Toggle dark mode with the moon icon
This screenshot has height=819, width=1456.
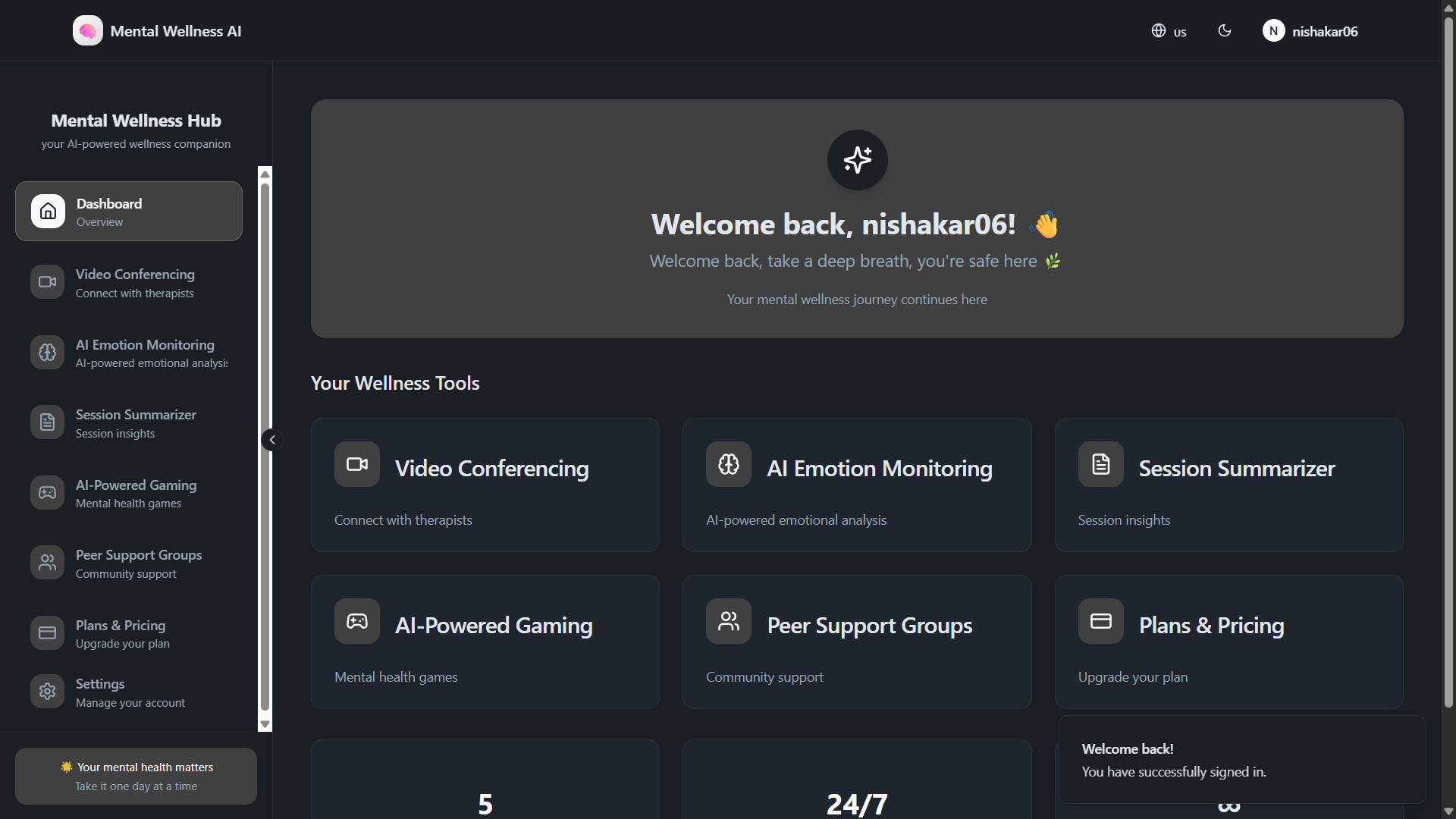pyautogui.click(x=1224, y=31)
